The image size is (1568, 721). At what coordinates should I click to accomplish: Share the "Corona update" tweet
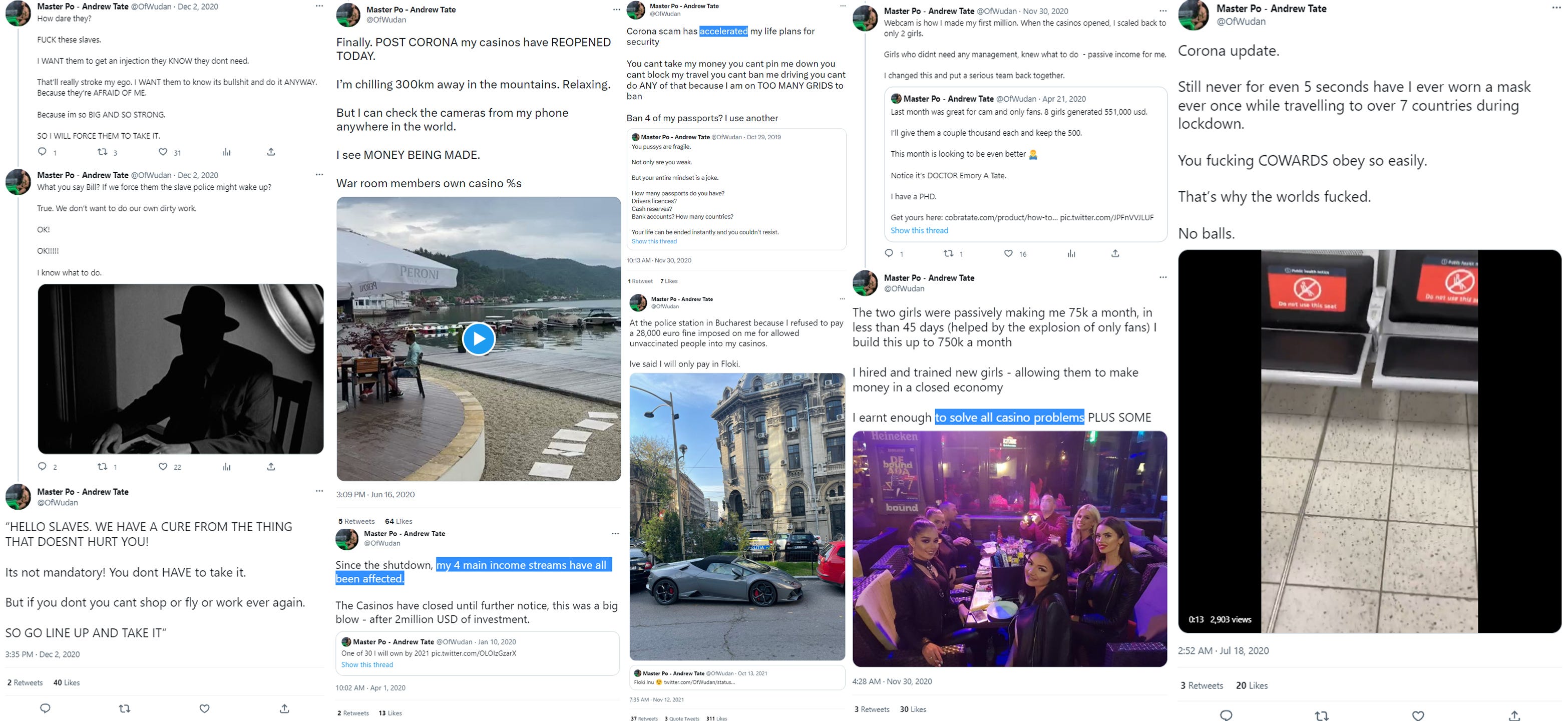pos(1514,715)
